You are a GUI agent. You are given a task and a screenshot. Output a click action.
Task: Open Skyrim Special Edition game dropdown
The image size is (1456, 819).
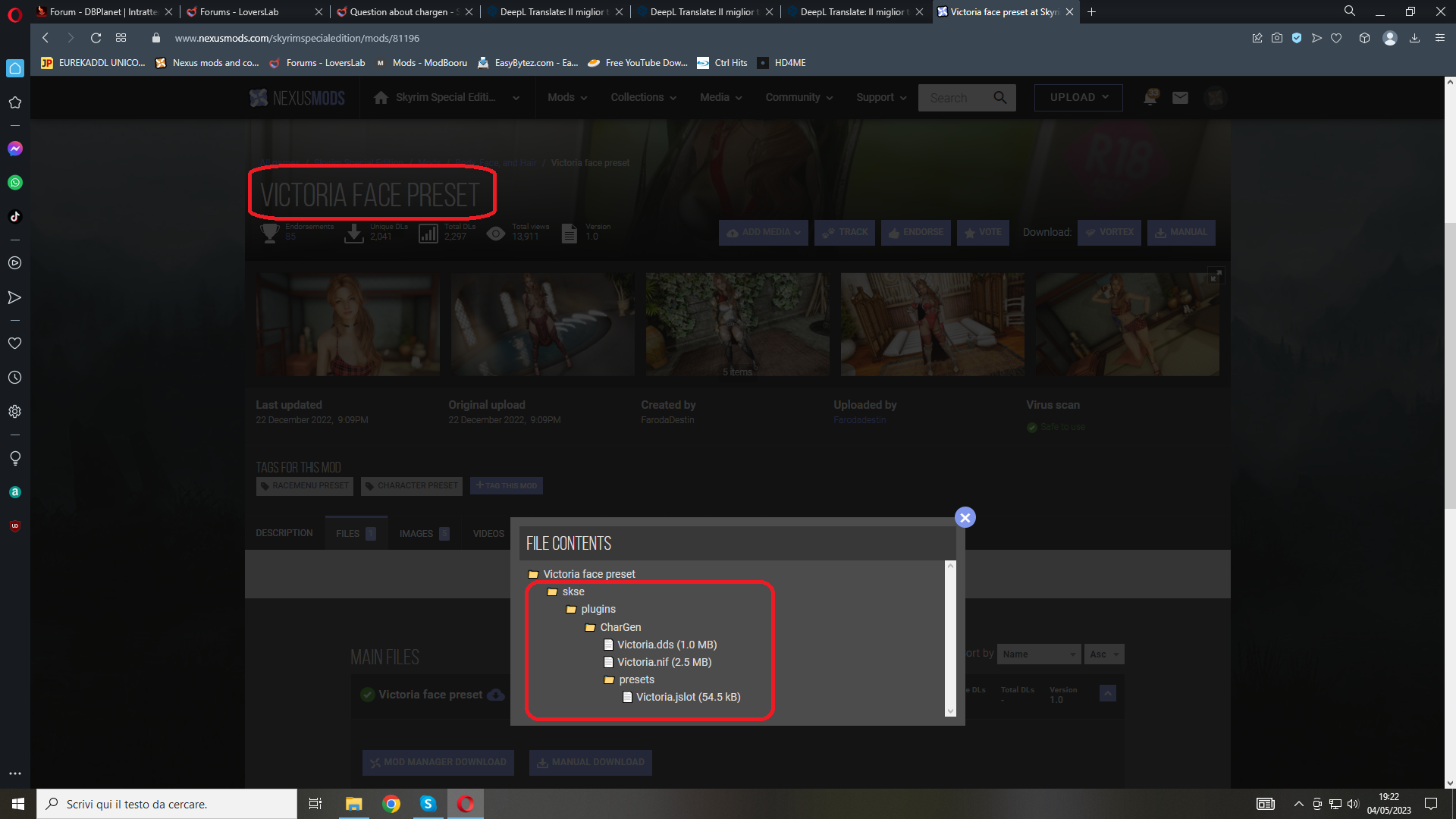coord(447,97)
